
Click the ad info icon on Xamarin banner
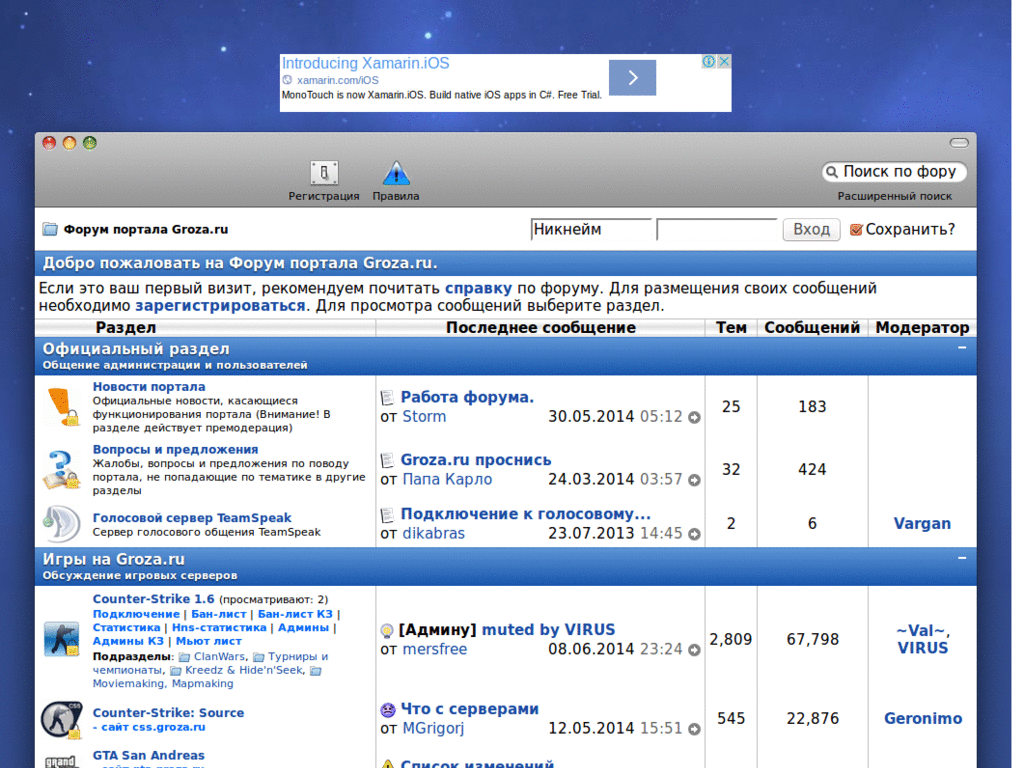coord(709,61)
